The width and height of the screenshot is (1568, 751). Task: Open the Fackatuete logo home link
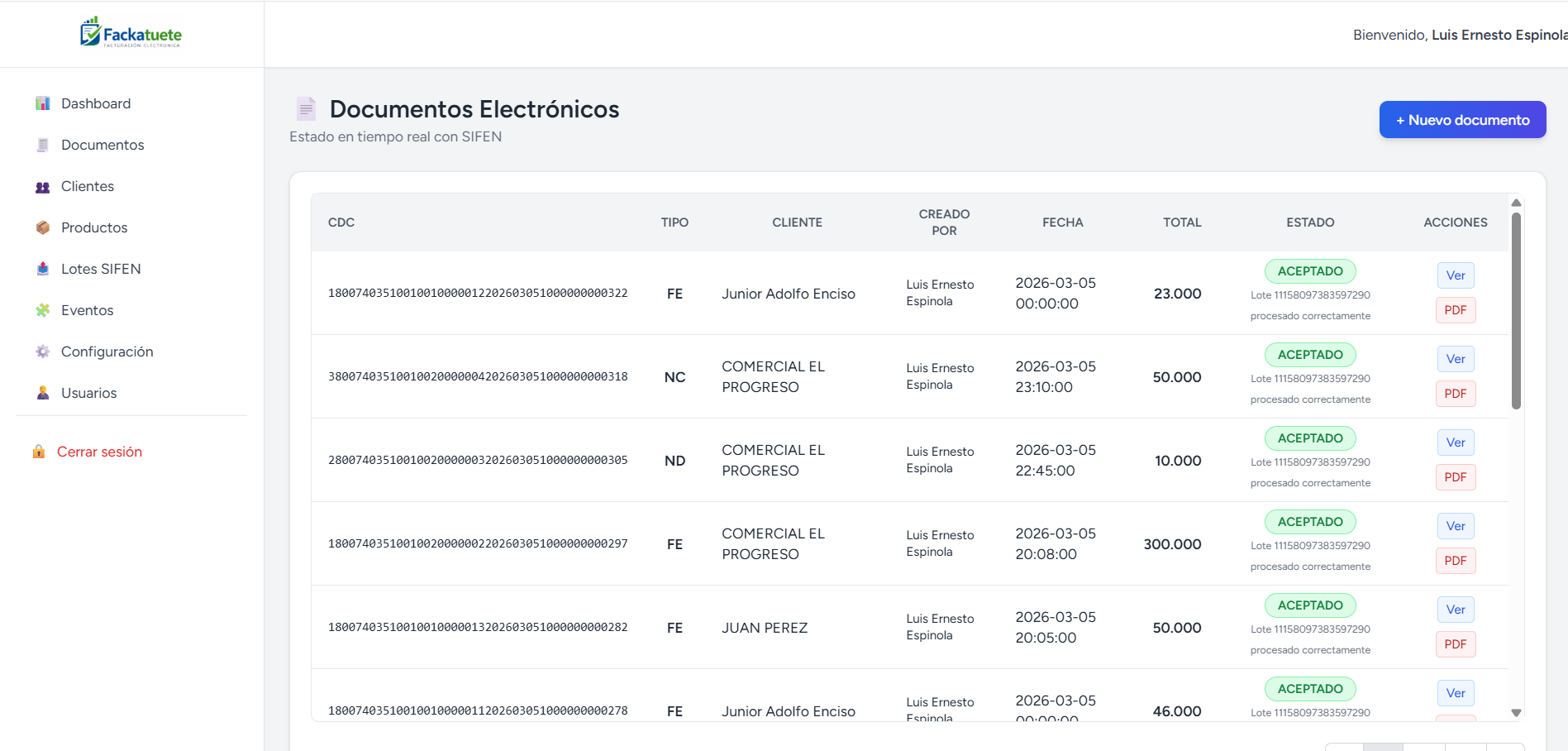pyautogui.click(x=131, y=34)
